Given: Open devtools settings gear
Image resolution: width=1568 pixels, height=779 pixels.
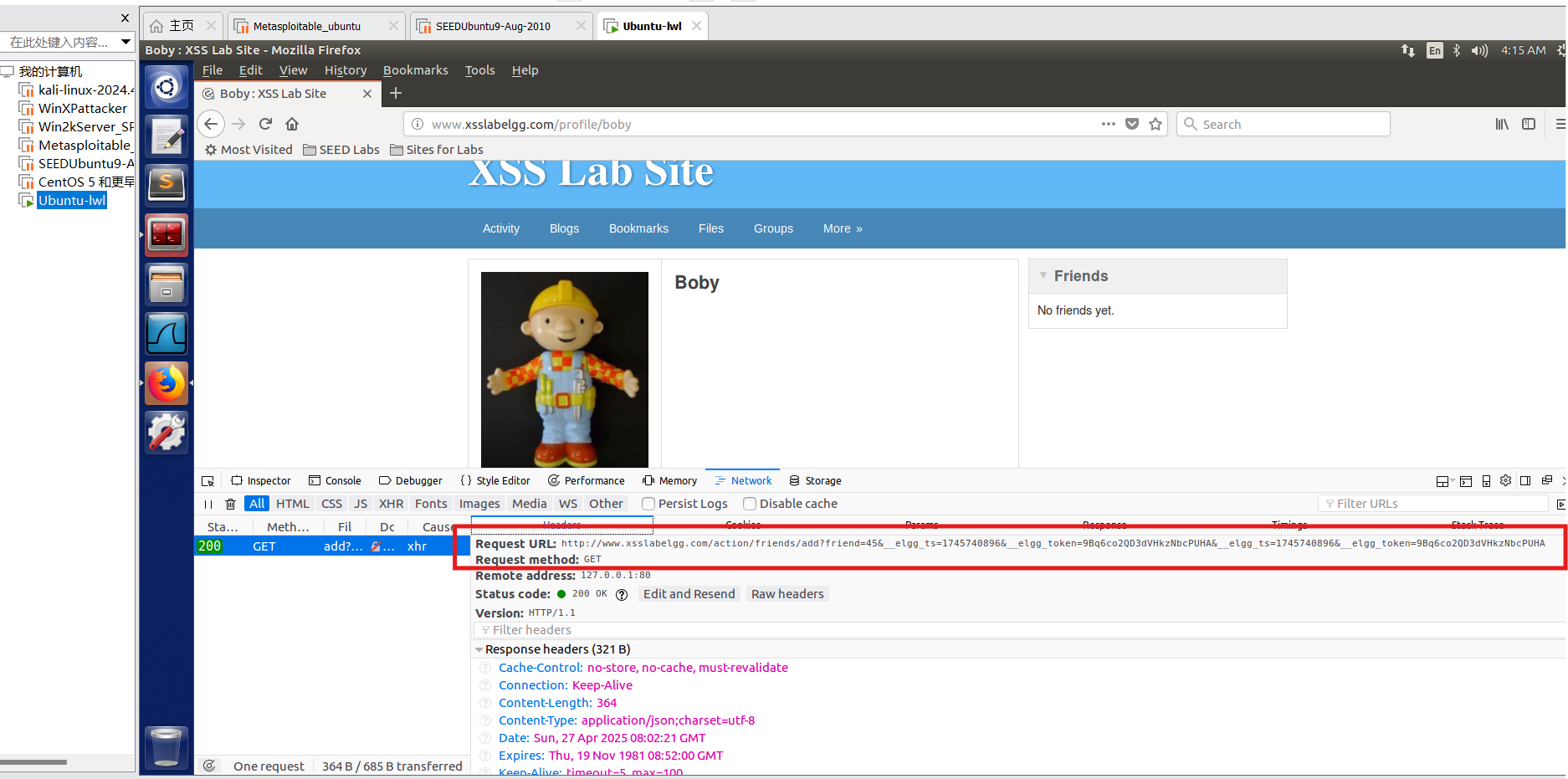Looking at the screenshot, I should coord(1505,481).
